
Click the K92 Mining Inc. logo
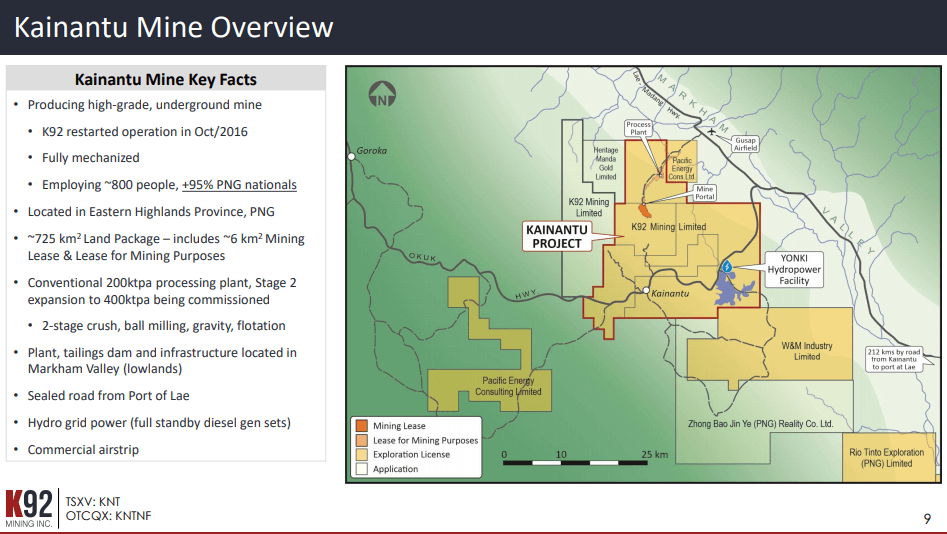29,508
